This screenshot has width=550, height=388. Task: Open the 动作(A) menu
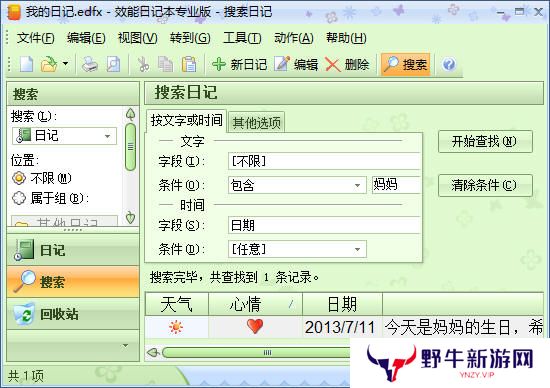pyautogui.click(x=294, y=38)
